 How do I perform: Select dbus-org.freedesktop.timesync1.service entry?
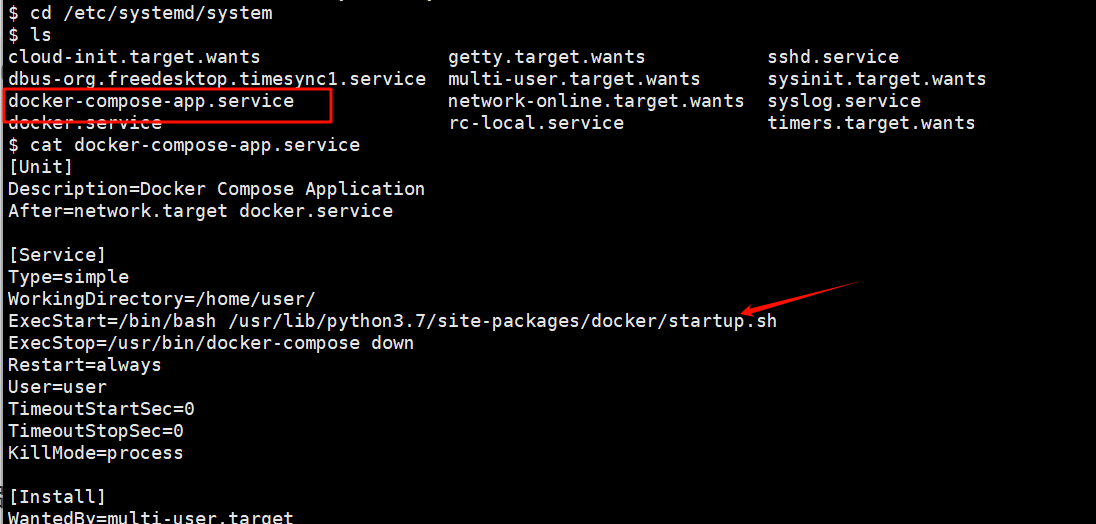(x=217, y=80)
